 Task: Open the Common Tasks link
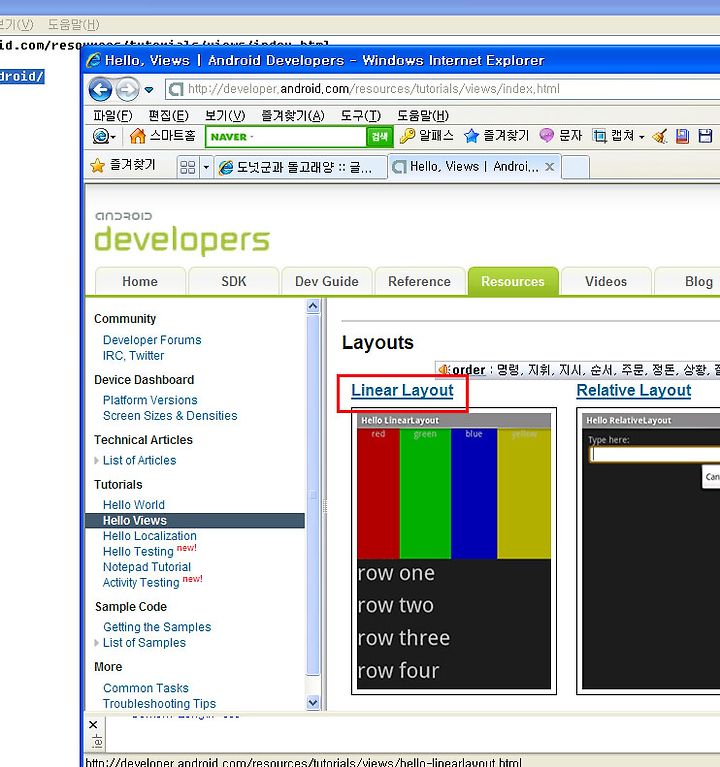click(146, 688)
